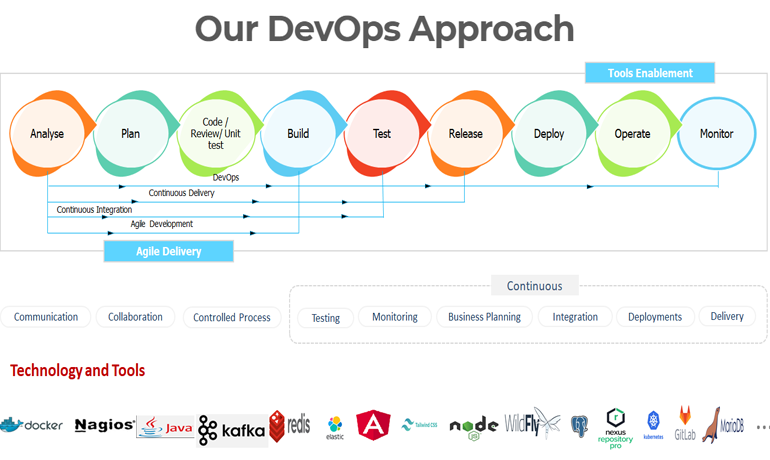The image size is (770, 460).
Task: Select the Communication pill
Action: point(46,317)
